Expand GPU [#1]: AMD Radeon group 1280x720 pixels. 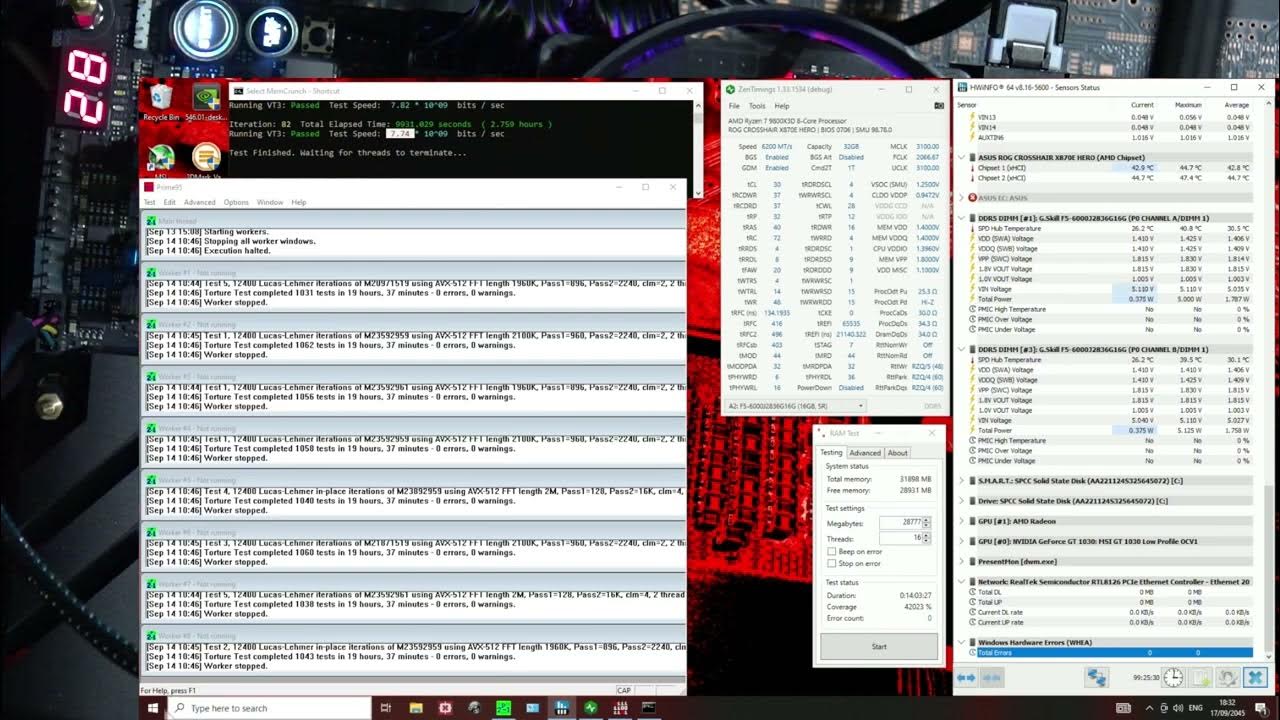click(962, 521)
